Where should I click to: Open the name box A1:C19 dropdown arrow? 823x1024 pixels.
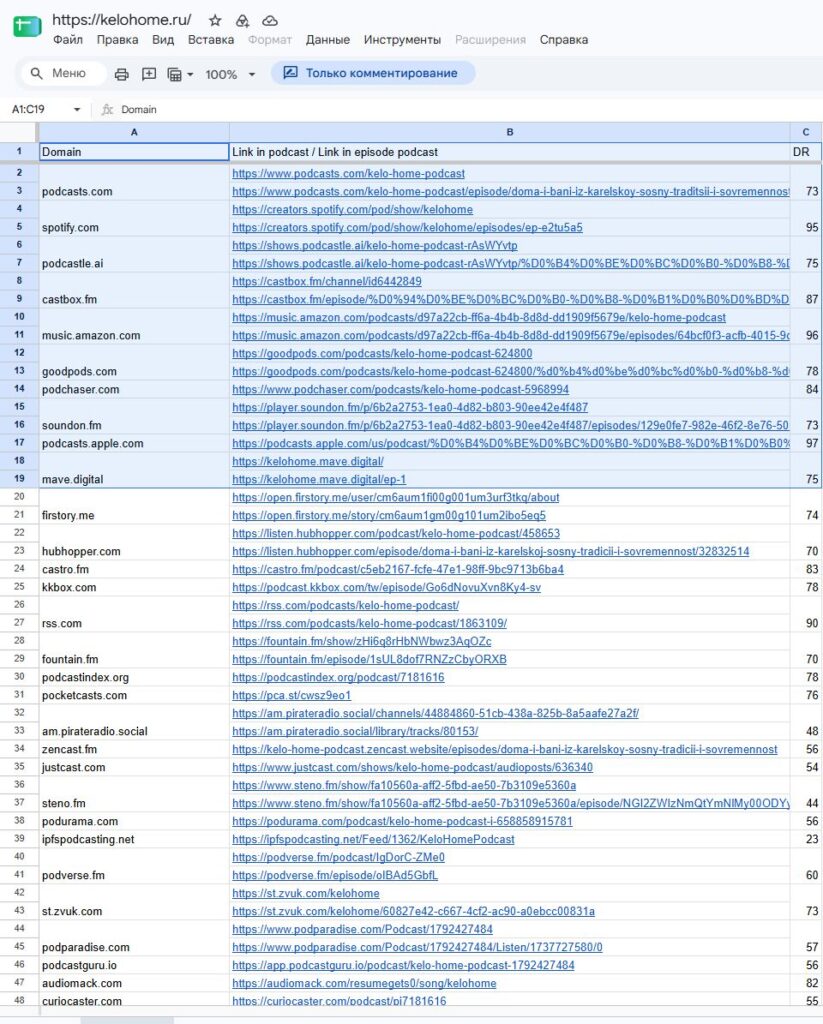pos(76,110)
